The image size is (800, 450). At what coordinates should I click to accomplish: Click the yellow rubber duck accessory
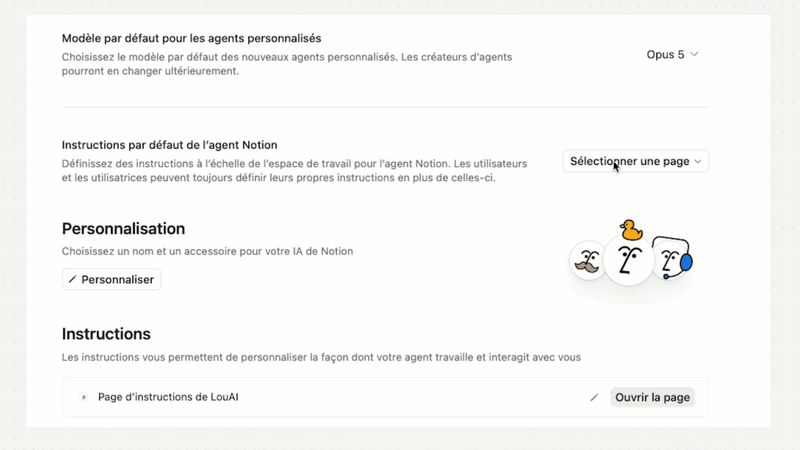click(x=631, y=230)
